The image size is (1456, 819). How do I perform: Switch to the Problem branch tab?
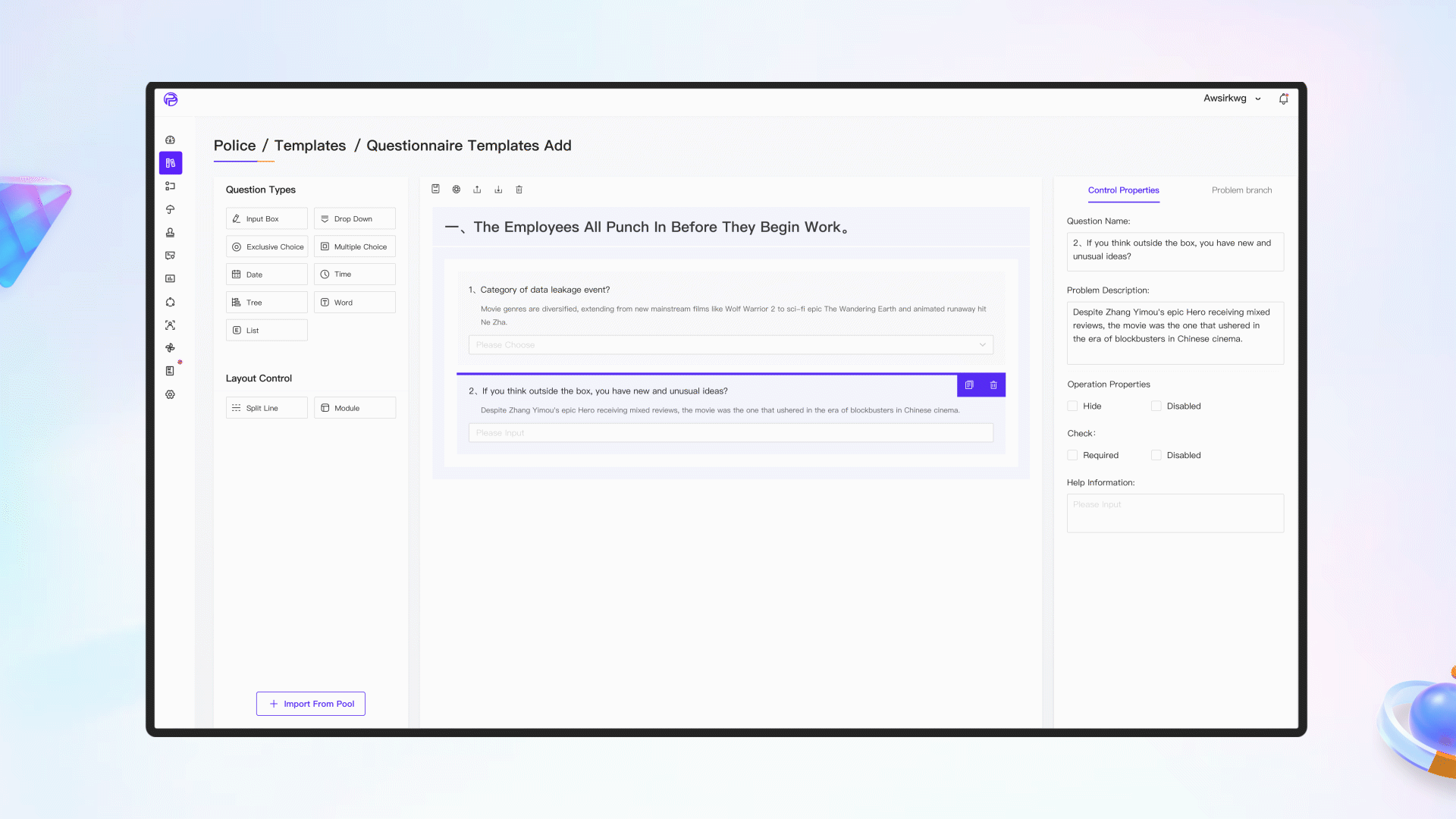point(1241,190)
